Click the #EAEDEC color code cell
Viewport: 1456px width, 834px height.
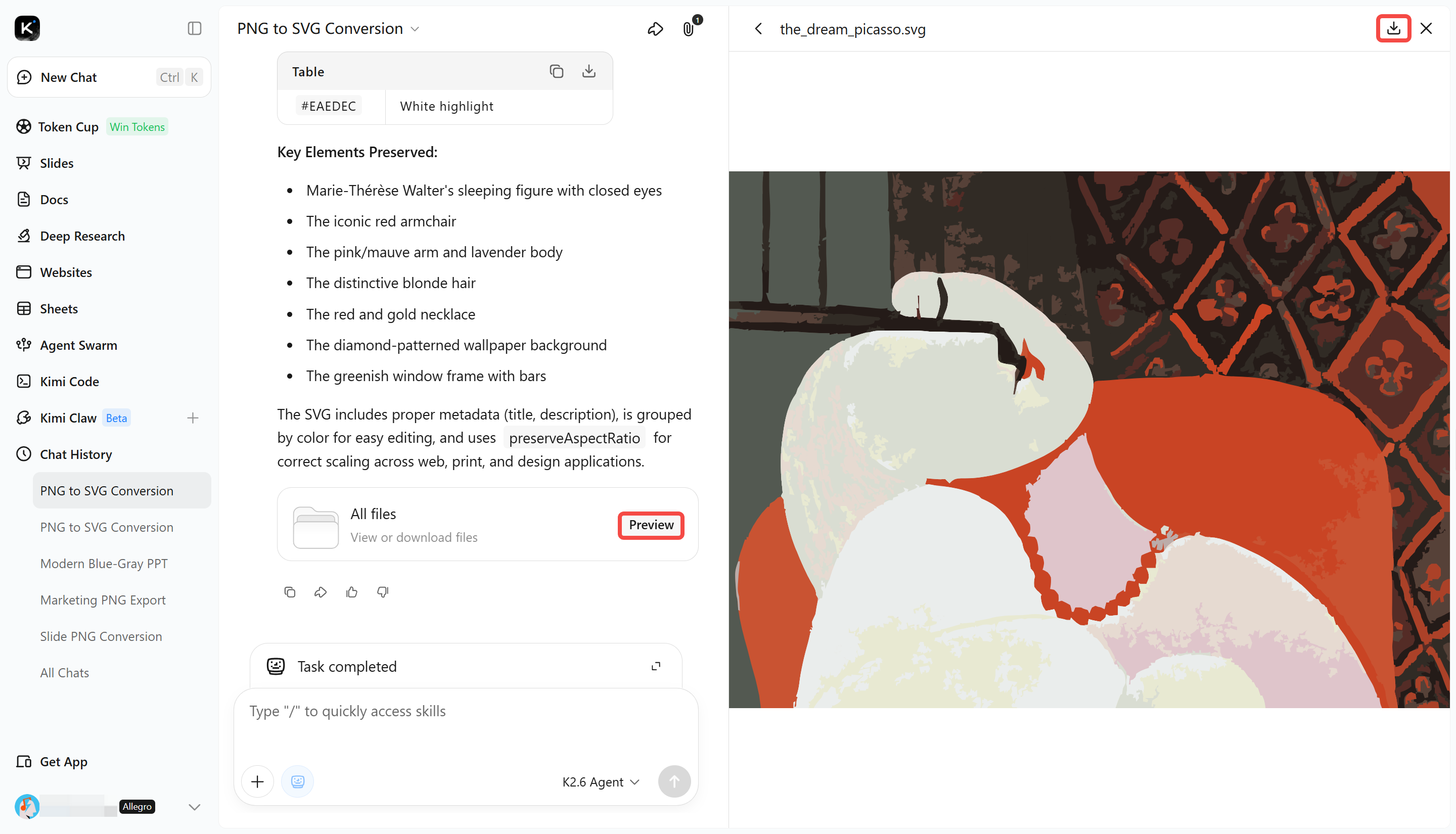pyautogui.click(x=329, y=106)
